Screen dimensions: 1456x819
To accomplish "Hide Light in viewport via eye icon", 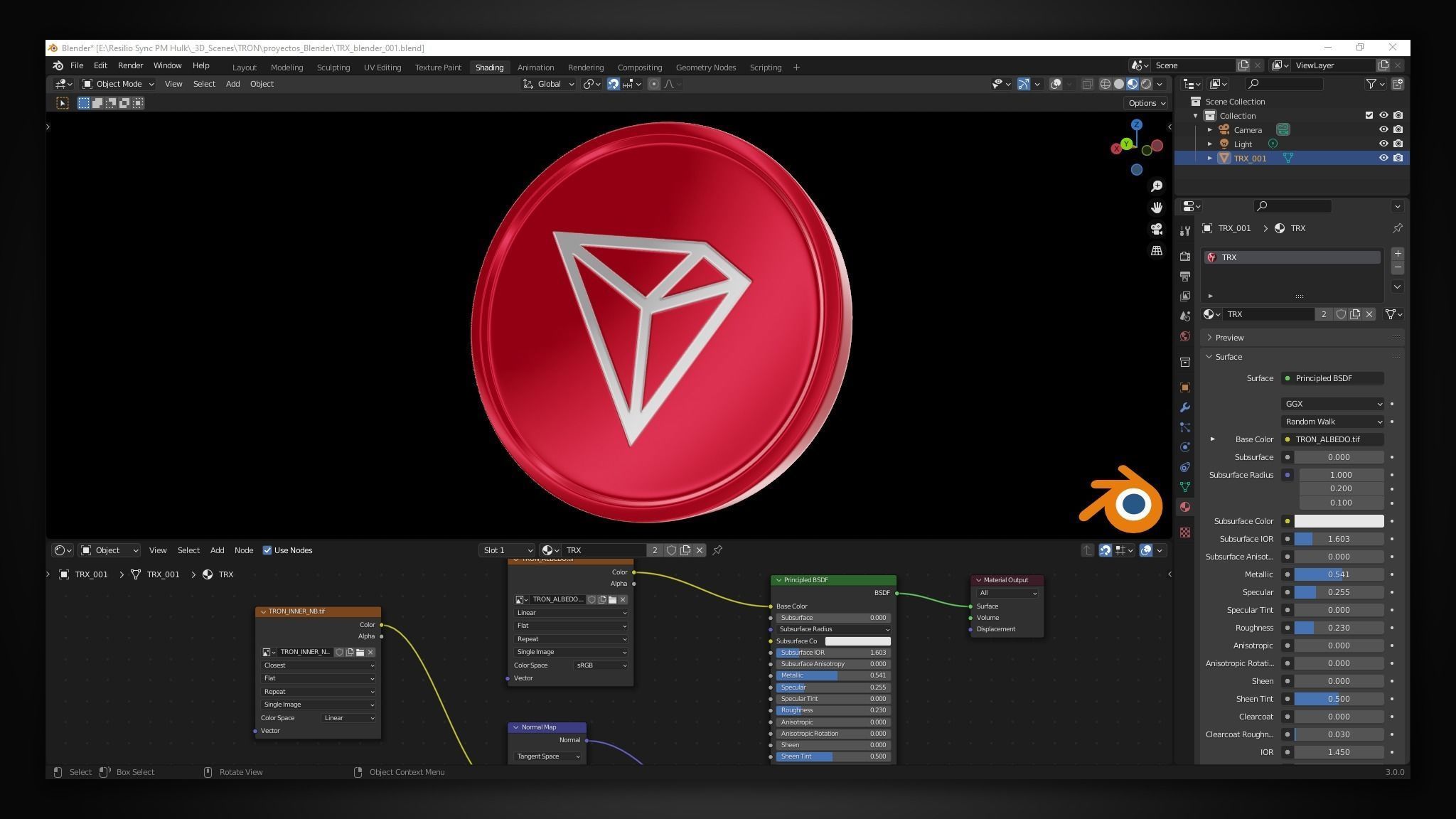I will (x=1383, y=144).
